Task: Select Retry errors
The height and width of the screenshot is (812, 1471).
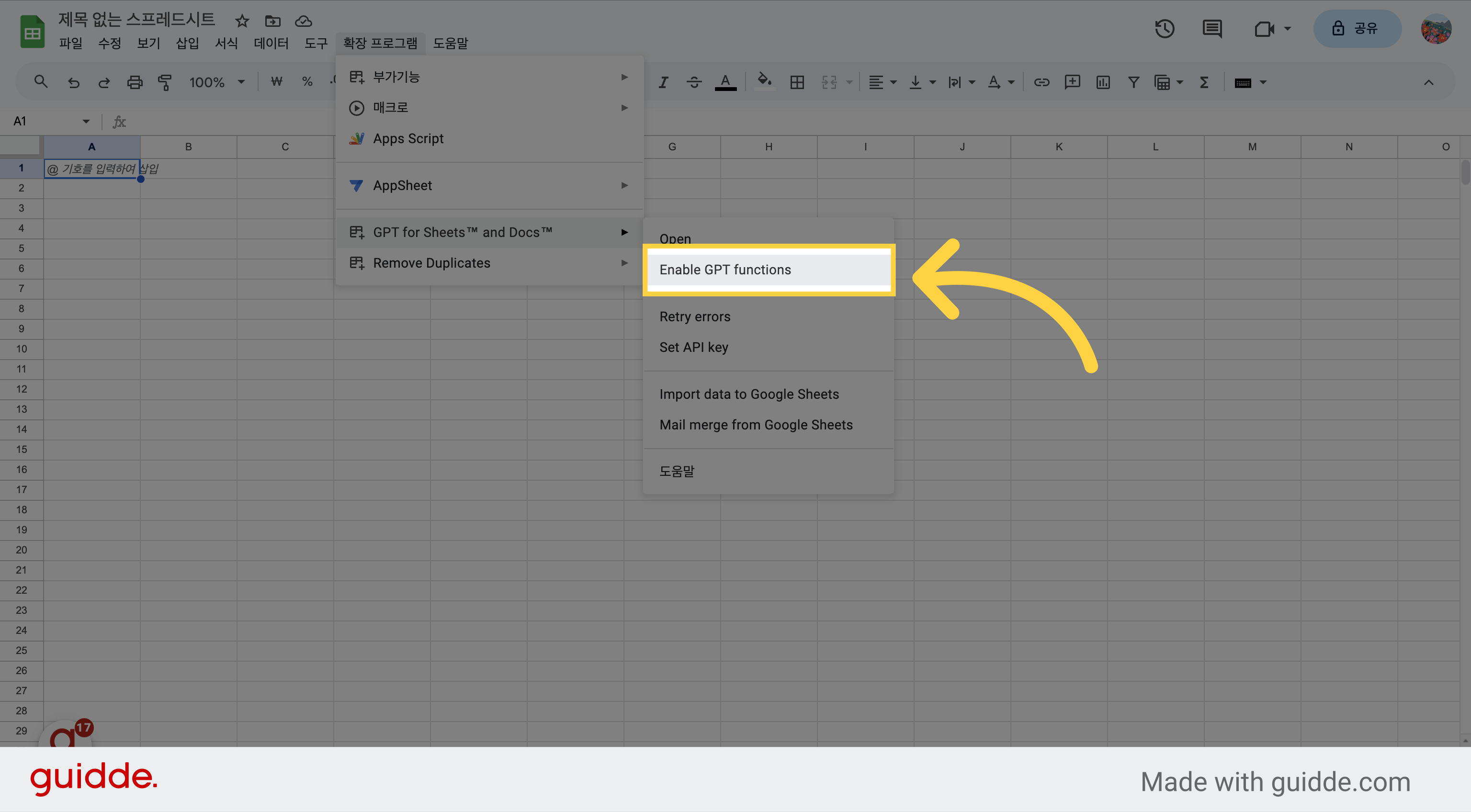Action: [769, 317]
